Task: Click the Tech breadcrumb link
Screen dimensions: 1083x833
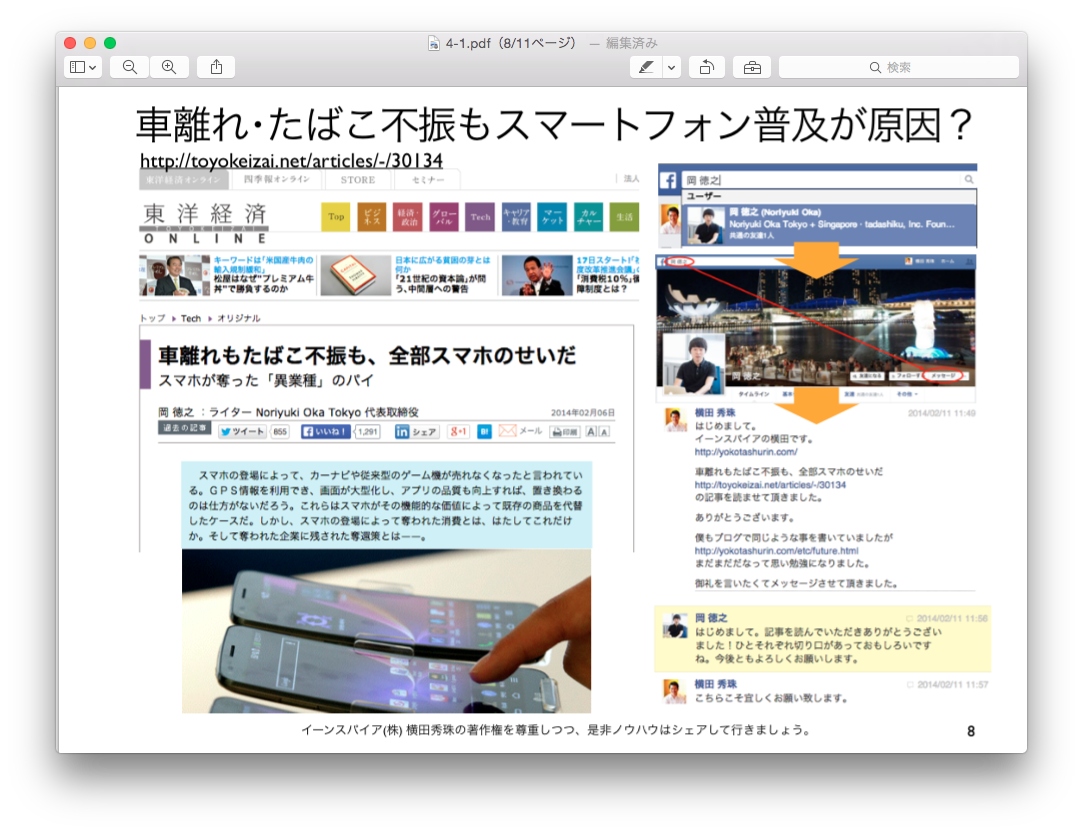Action: 191,318
